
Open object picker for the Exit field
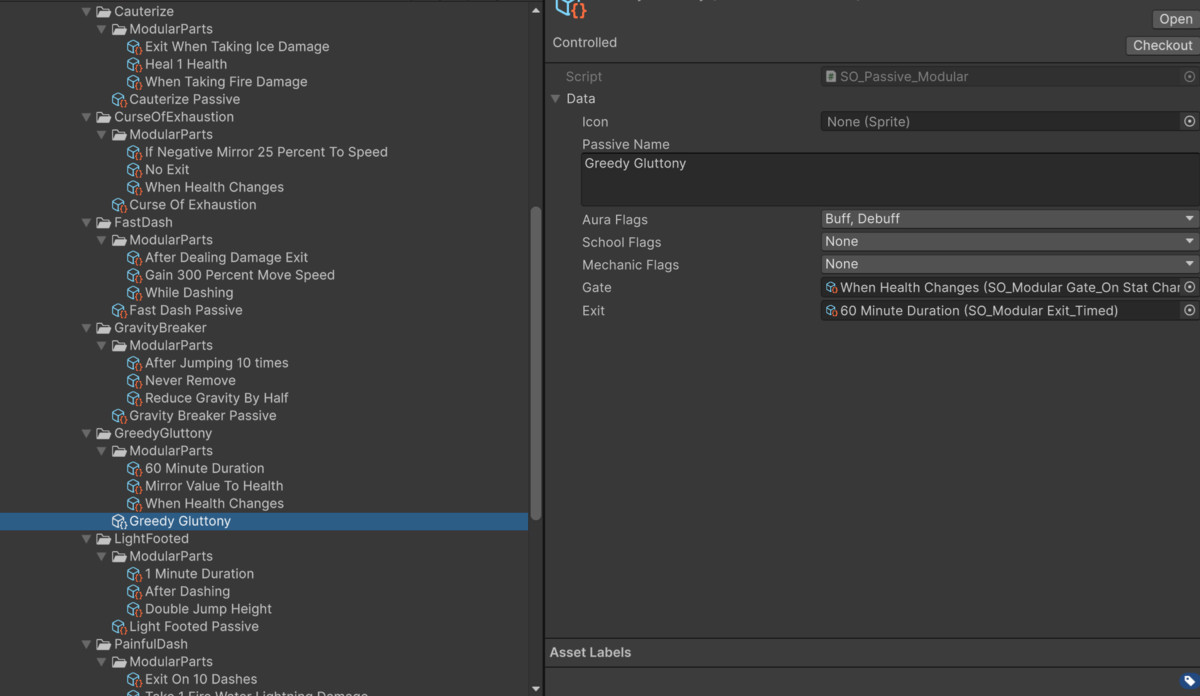pyautogui.click(x=1189, y=310)
